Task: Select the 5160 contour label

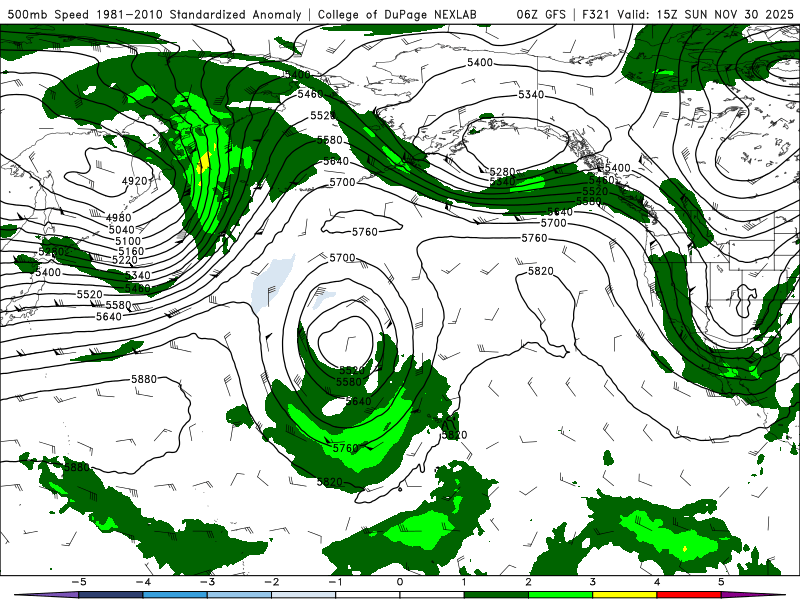Action: [131, 251]
